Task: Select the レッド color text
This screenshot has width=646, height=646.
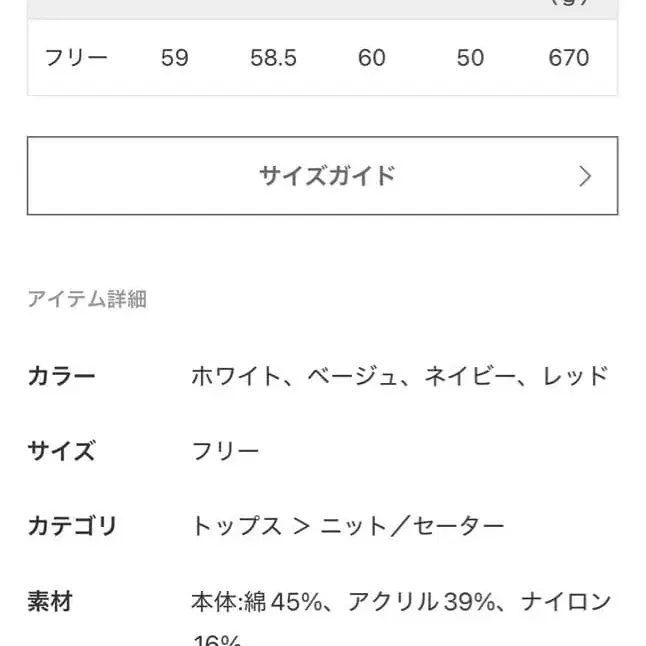Action: point(575,376)
